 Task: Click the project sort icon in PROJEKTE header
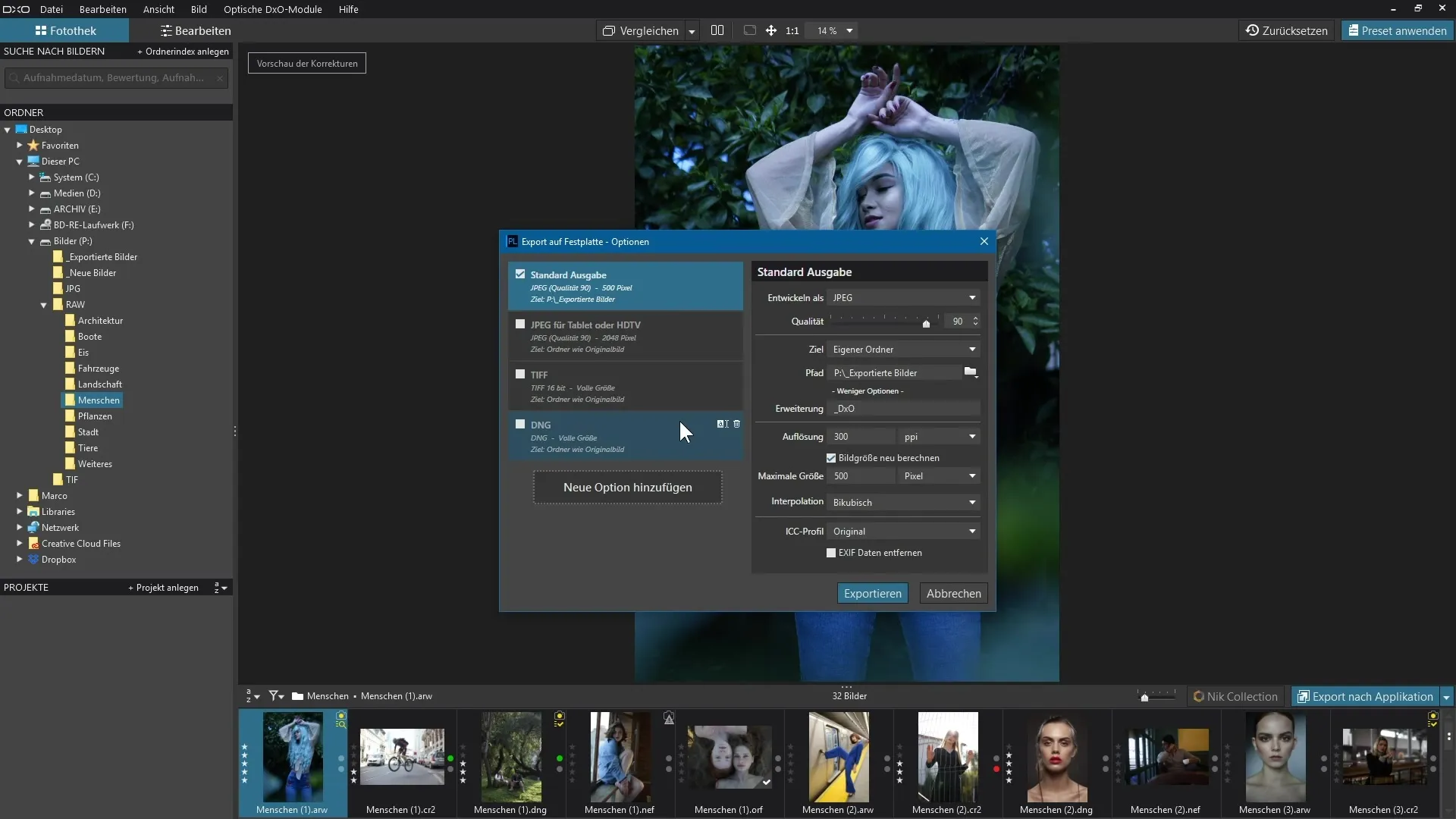click(x=221, y=588)
